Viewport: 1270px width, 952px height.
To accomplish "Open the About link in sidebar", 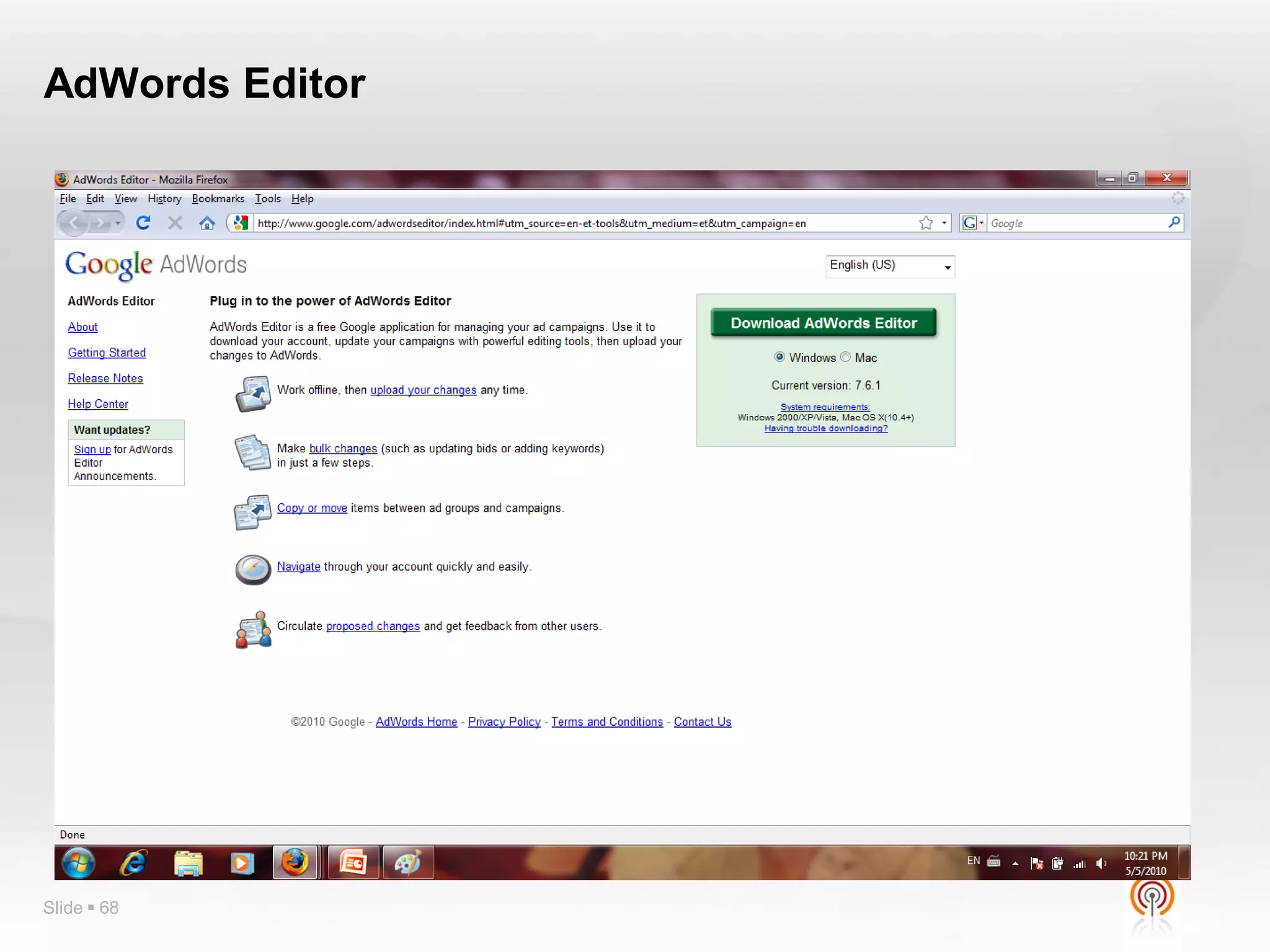I will pos(82,327).
